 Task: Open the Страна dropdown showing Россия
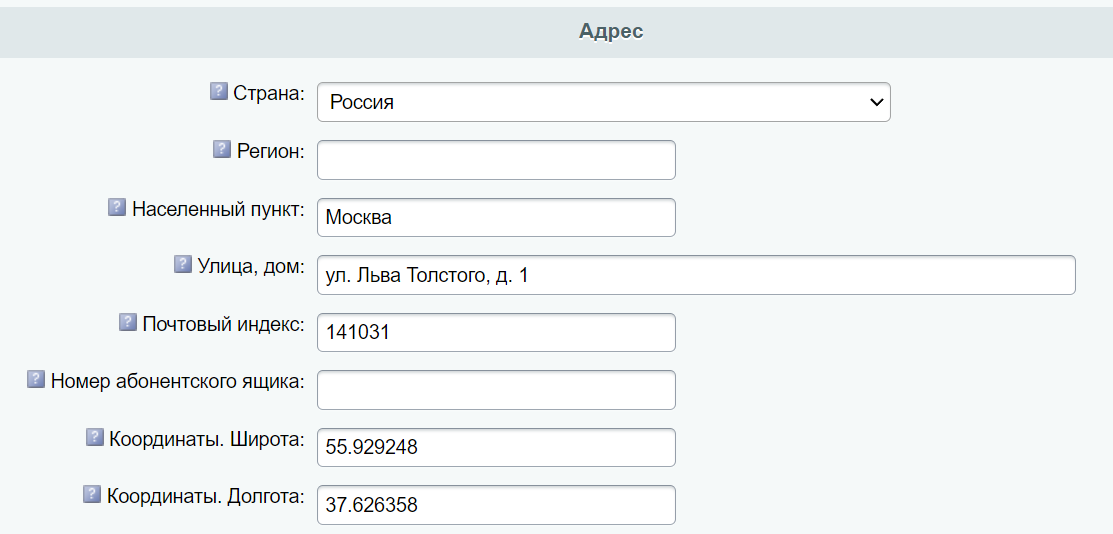click(x=603, y=102)
